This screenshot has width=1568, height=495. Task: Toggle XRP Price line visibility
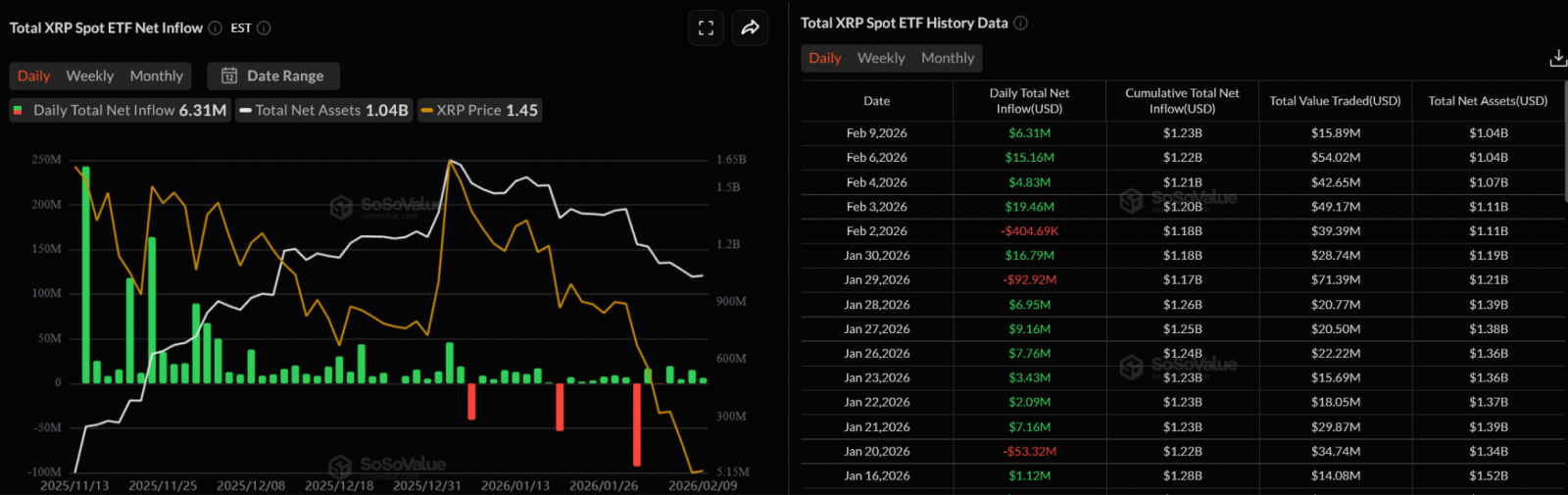[479, 111]
